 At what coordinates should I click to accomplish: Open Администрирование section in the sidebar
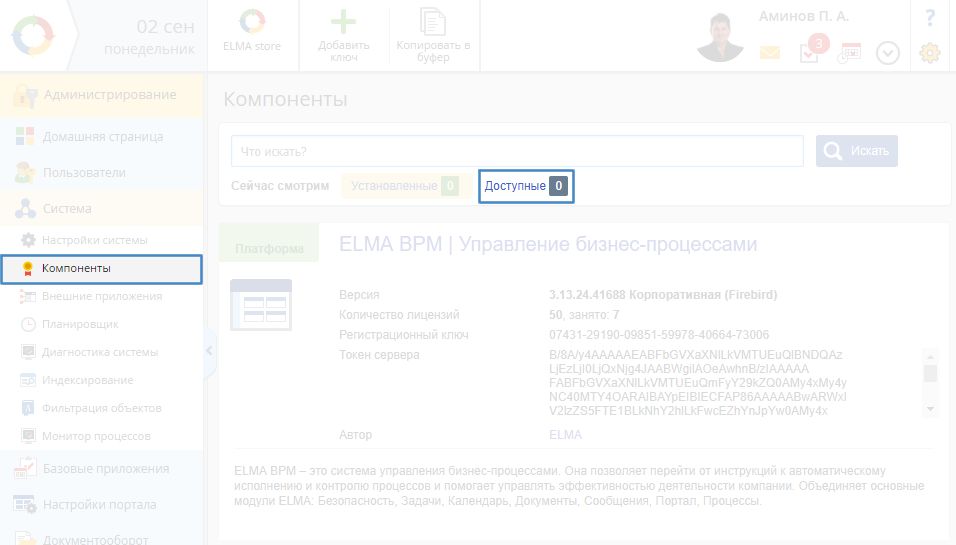tap(101, 95)
